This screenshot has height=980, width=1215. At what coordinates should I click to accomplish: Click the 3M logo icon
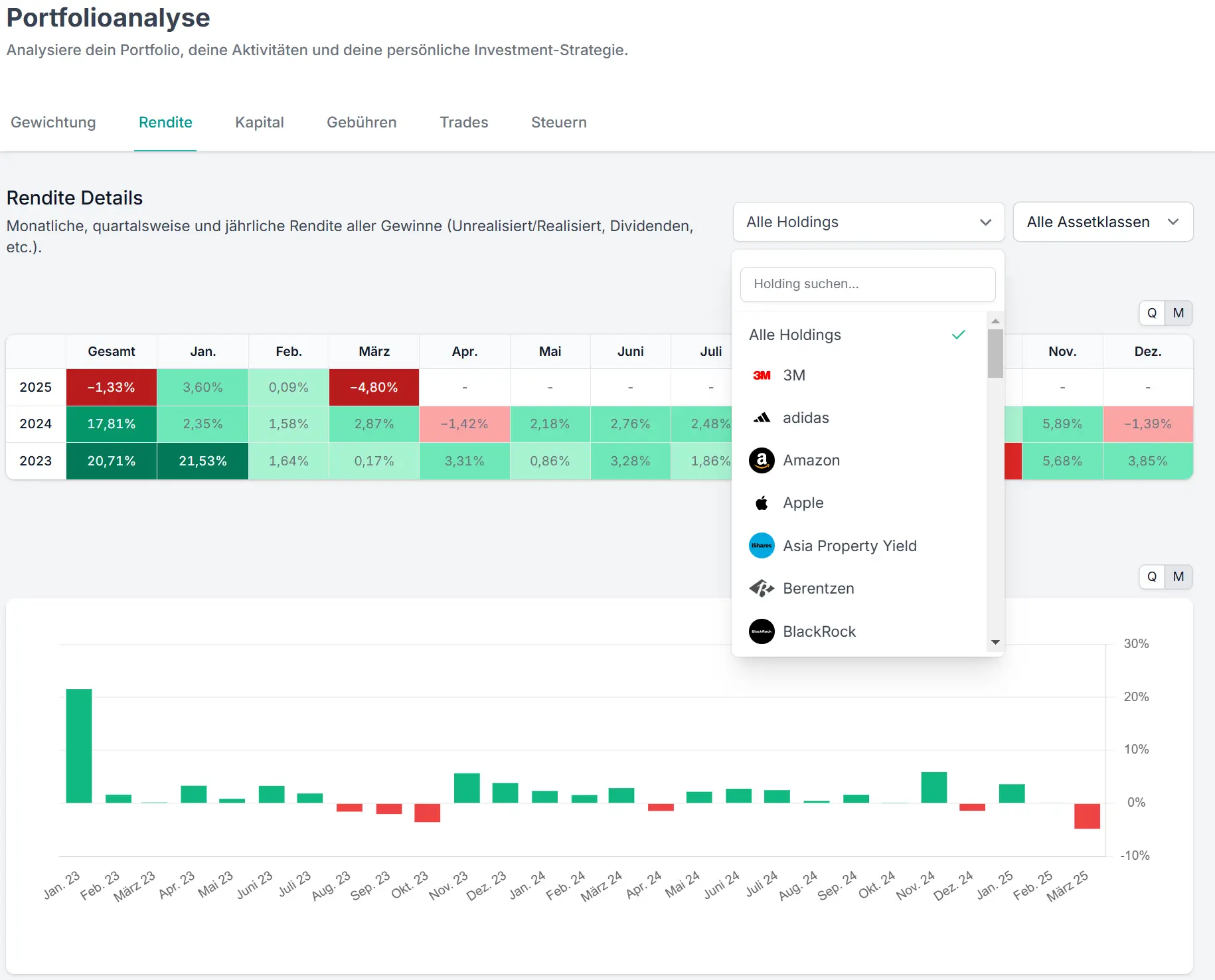point(762,375)
